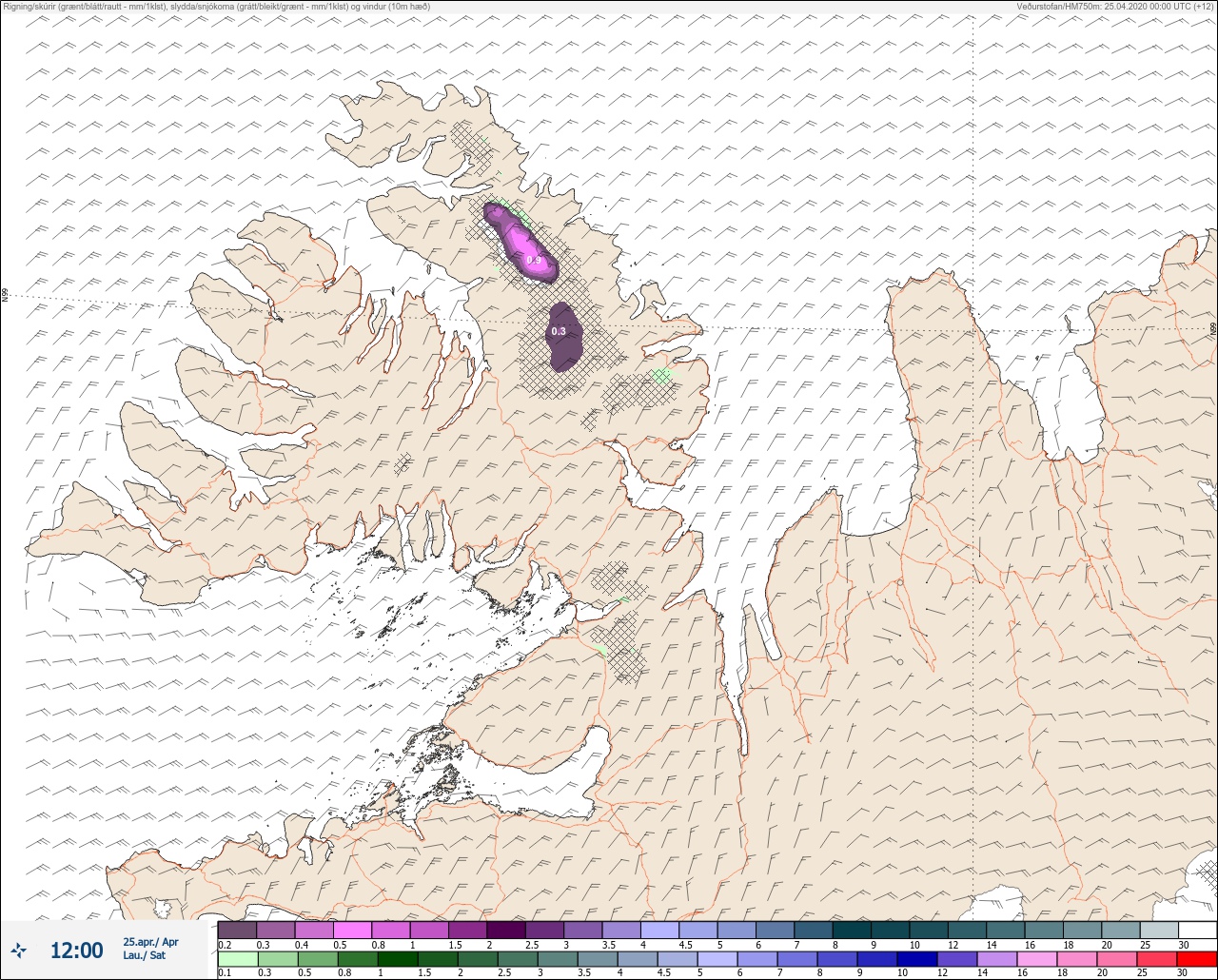The height and width of the screenshot is (980, 1218).
Task: Select the white swatch ending the upper legend row
Action: [x=1197, y=930]
